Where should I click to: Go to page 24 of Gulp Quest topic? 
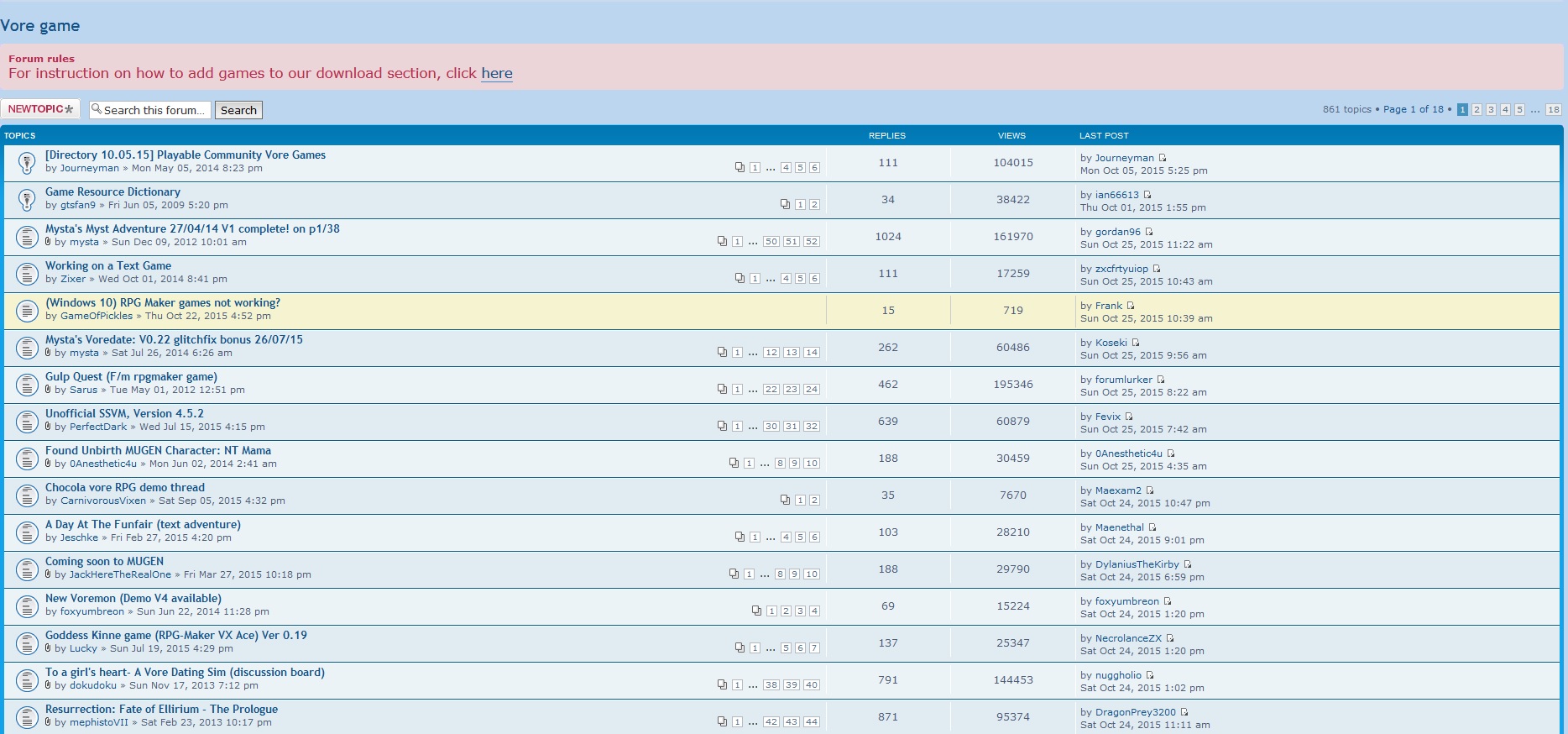coord(812,390)
